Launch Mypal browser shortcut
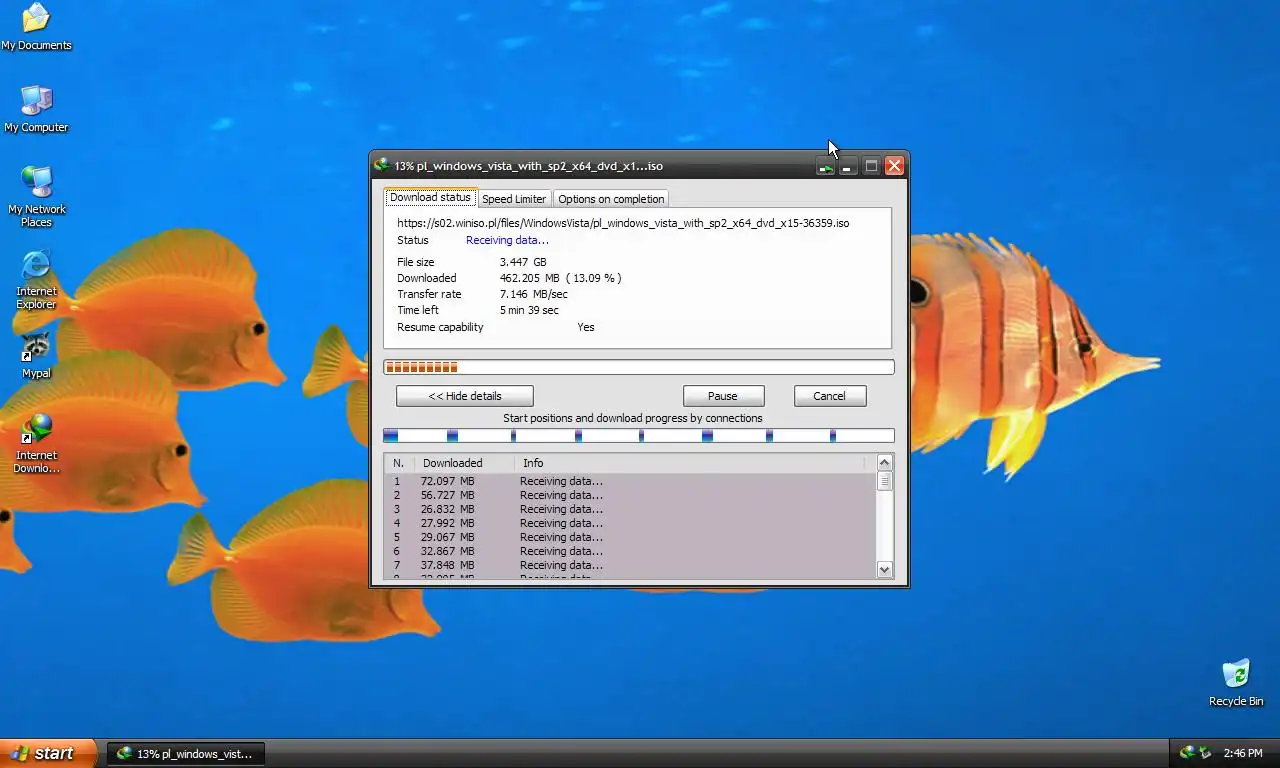The height and width of the screenshot is (768, 1280). (x=36, y=355)
